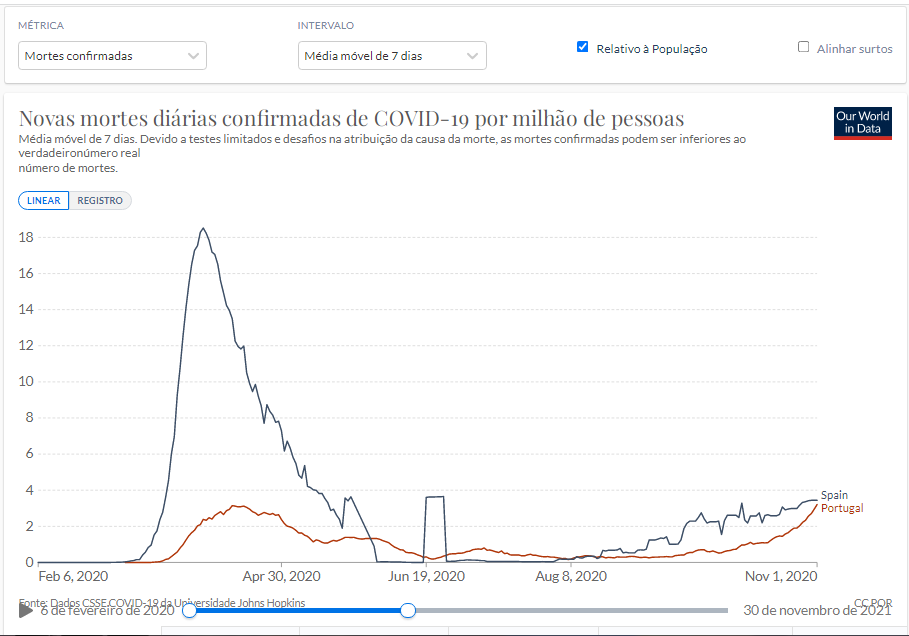909x636 pixels.
Task: Click the Métrica dropdown chevron arrow
Action: click(x=194, y=56)
